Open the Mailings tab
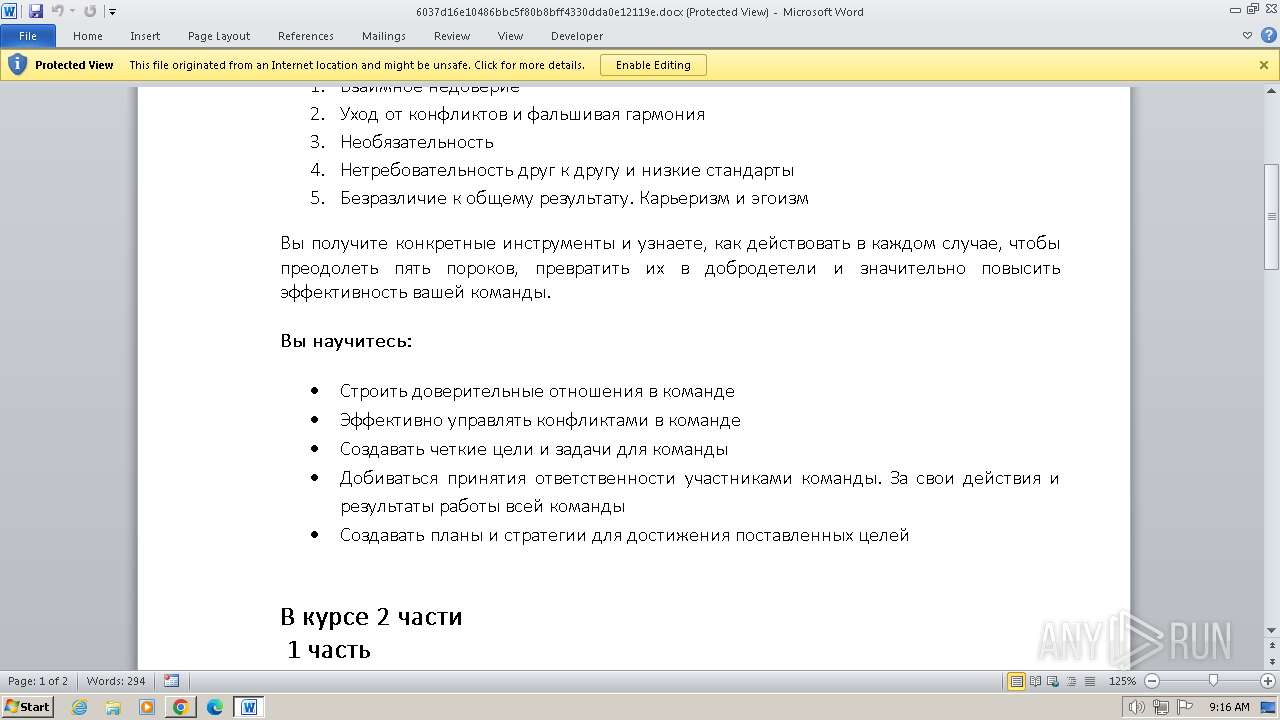This screenshot has height=720, width=1280. (x=384, y=36)
